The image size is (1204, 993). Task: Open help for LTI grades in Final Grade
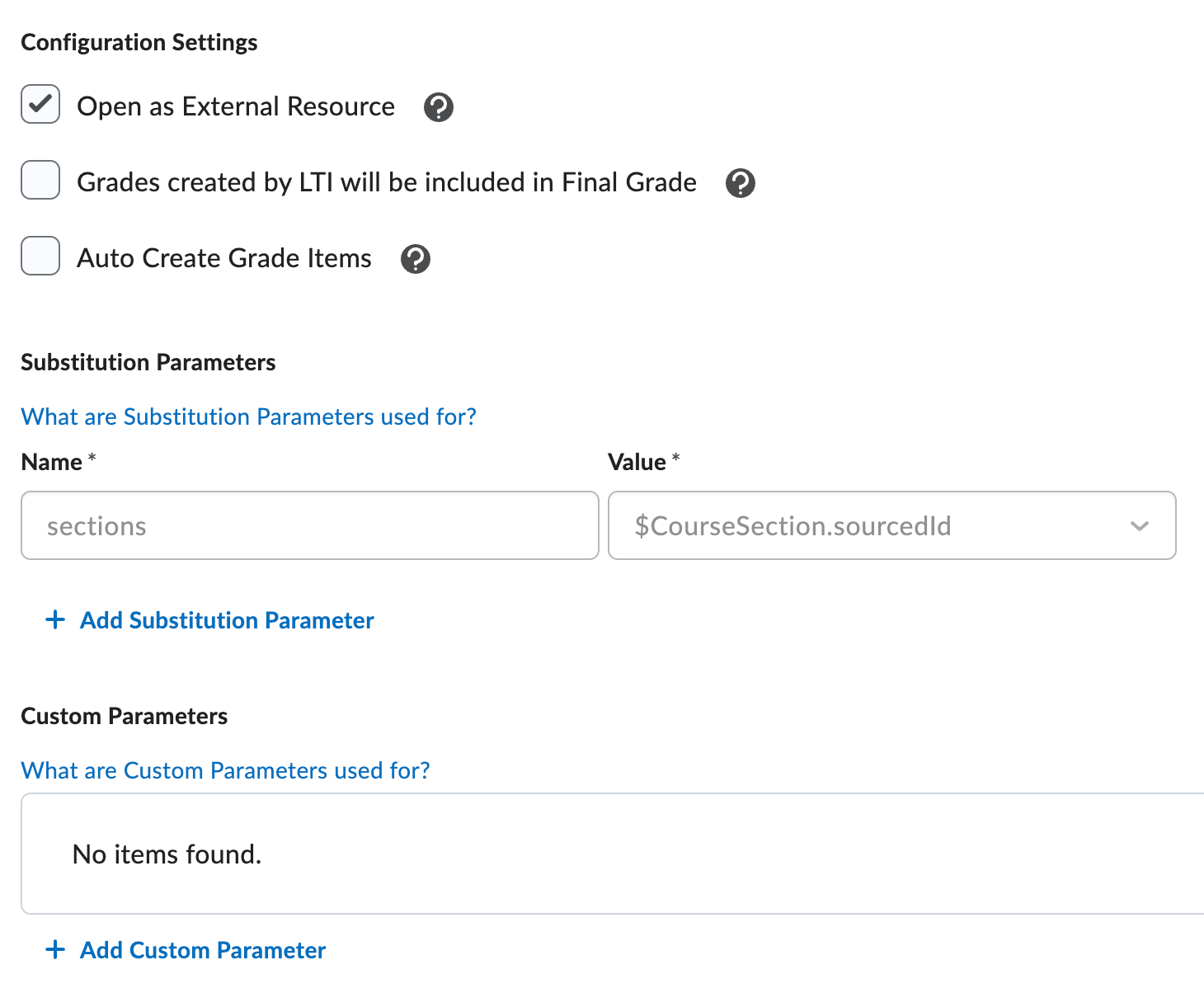(x=740, y=183)
